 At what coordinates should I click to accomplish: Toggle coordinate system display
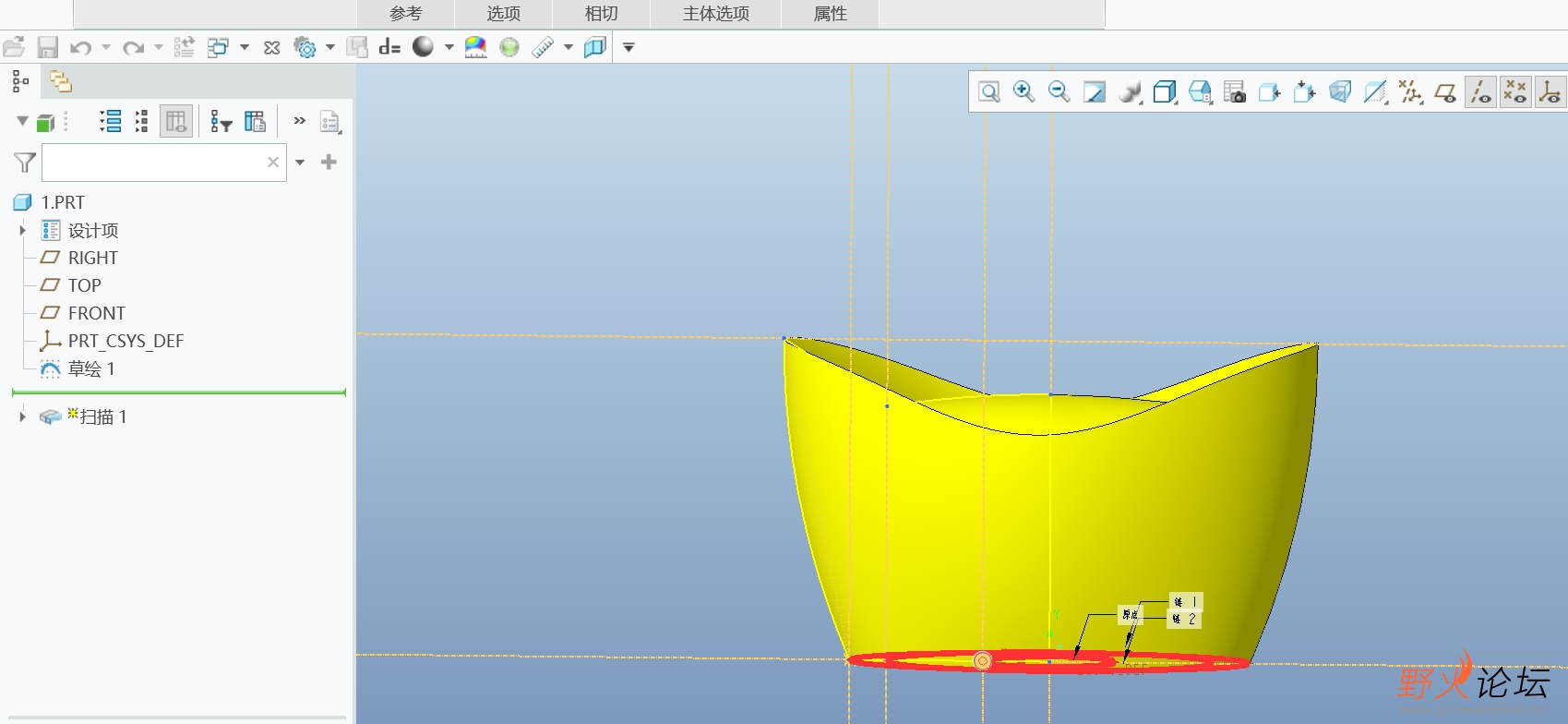click(x=1550, y=91)
